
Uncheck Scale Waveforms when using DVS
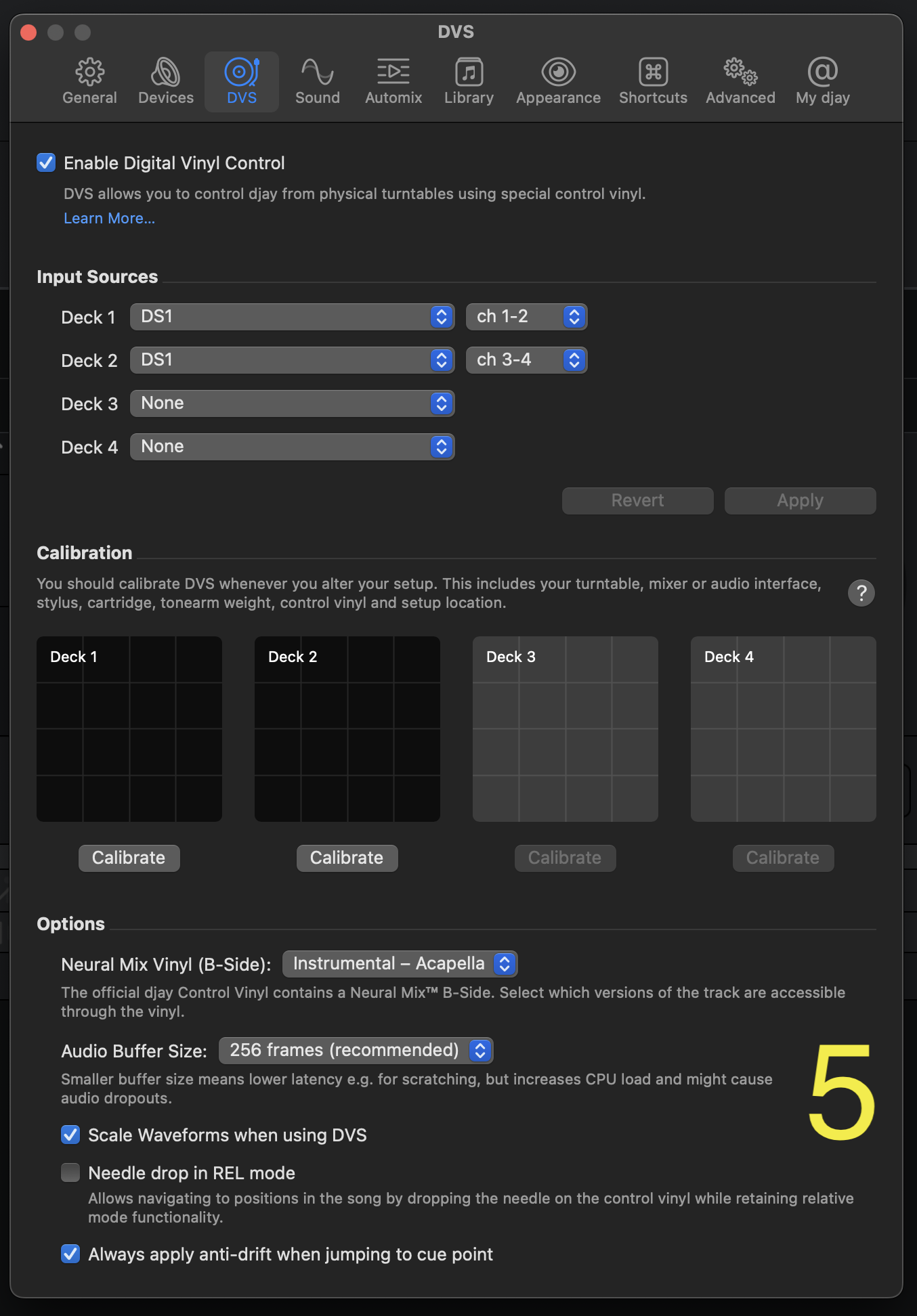[70, 1135]
